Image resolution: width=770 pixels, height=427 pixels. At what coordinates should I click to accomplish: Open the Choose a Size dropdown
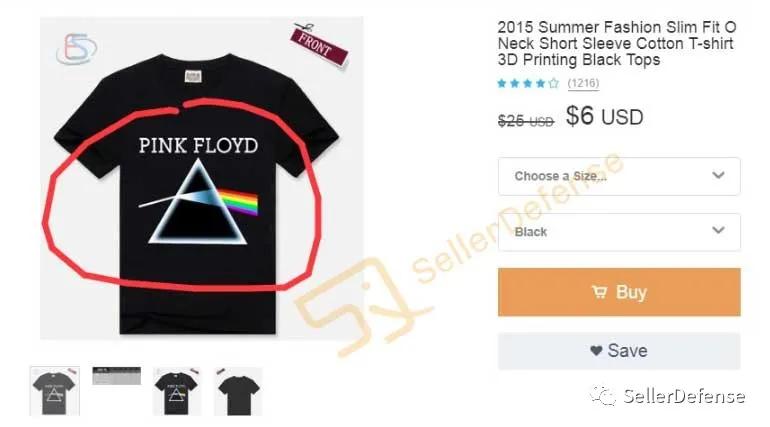pyautogui.click(x=619, y=176)
